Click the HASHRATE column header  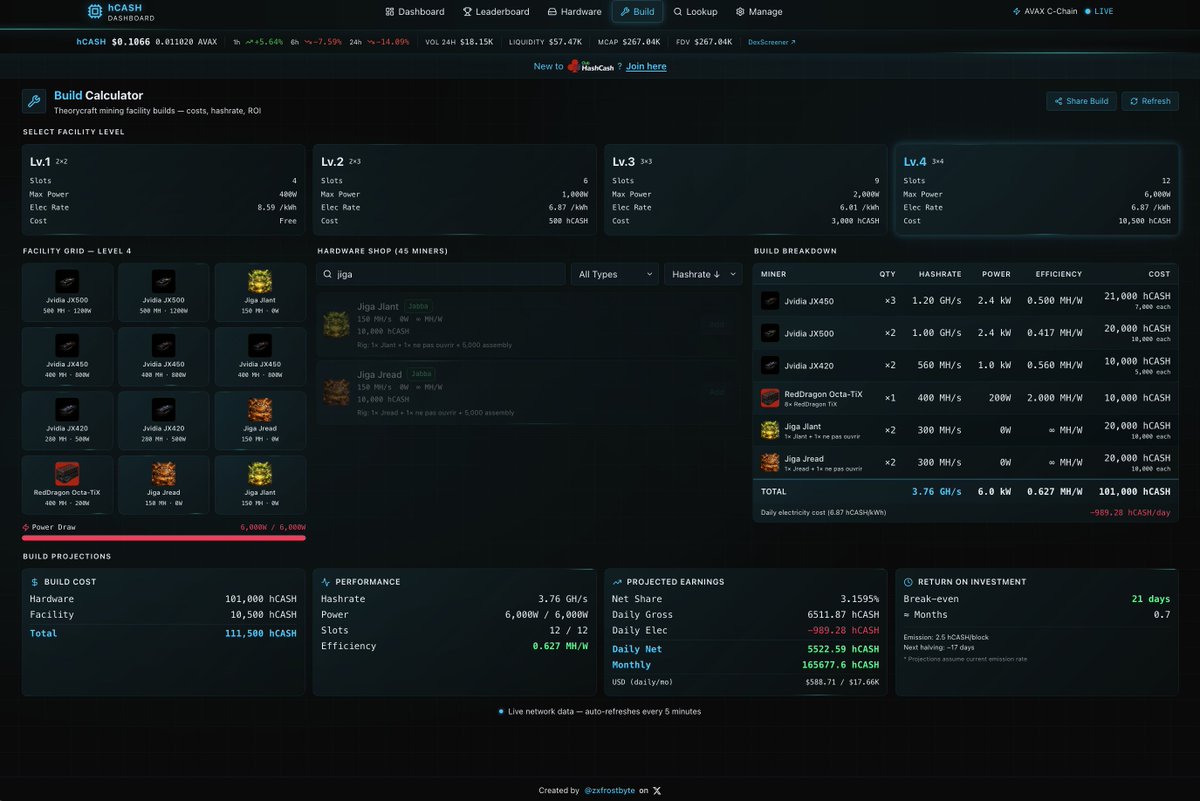click(940, 274)
